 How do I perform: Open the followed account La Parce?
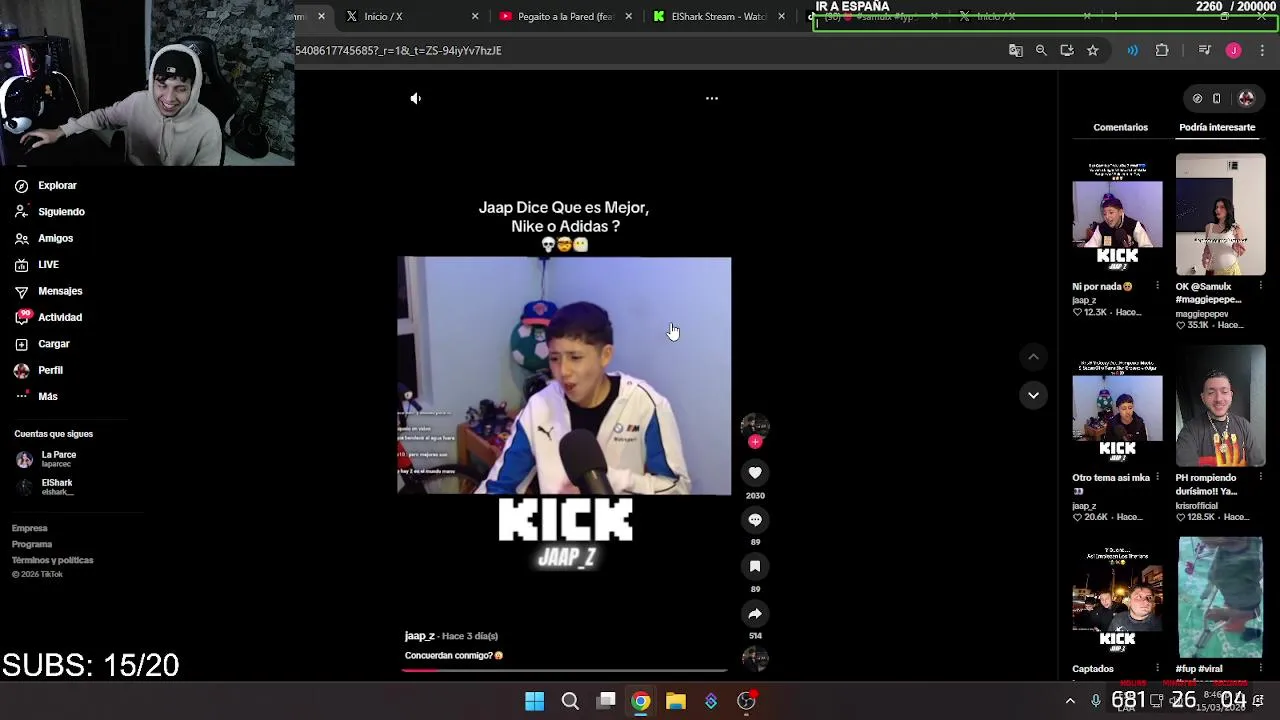point(46,459)
